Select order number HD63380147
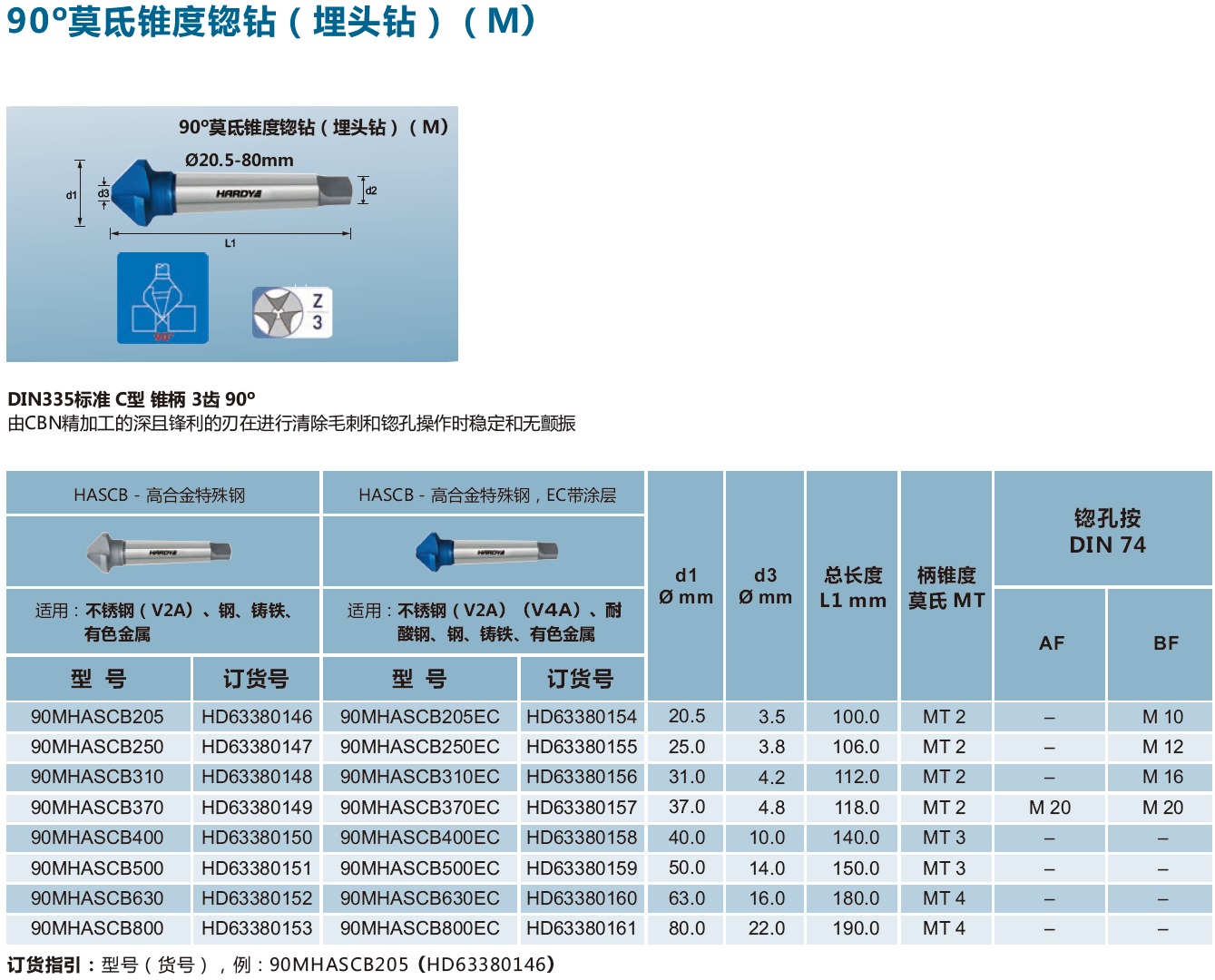1215x980 pixels. 257,747
